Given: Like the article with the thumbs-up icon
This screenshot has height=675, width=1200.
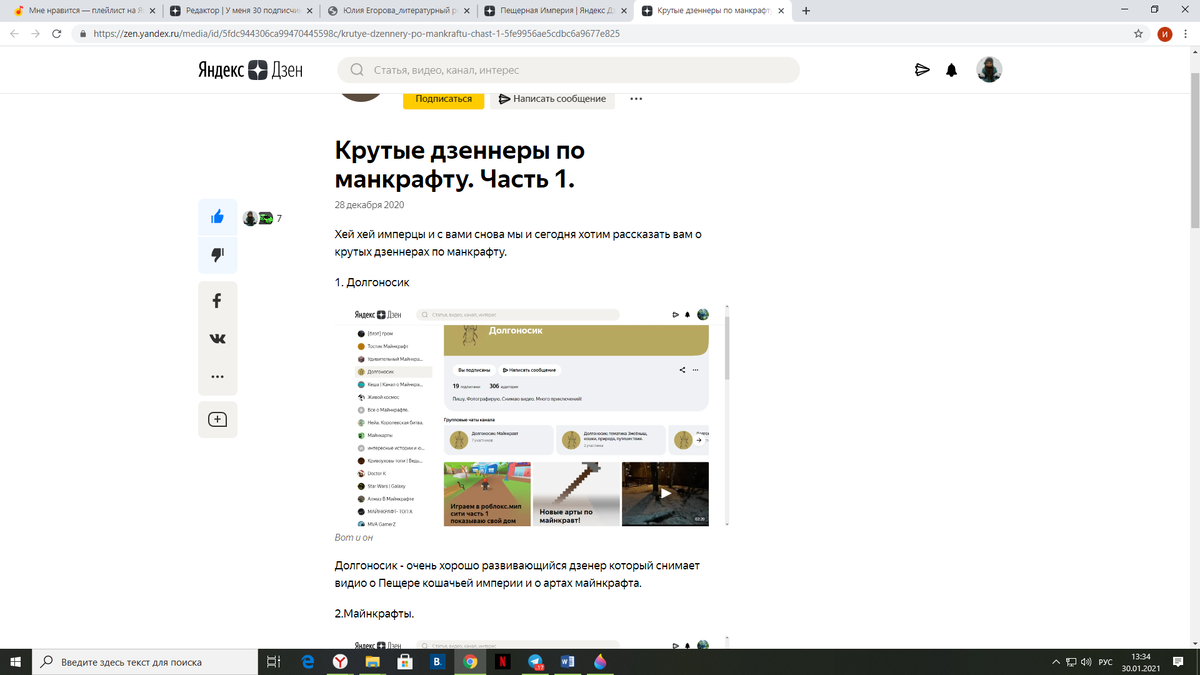Looking at the screenshot, I should point(217,217).
